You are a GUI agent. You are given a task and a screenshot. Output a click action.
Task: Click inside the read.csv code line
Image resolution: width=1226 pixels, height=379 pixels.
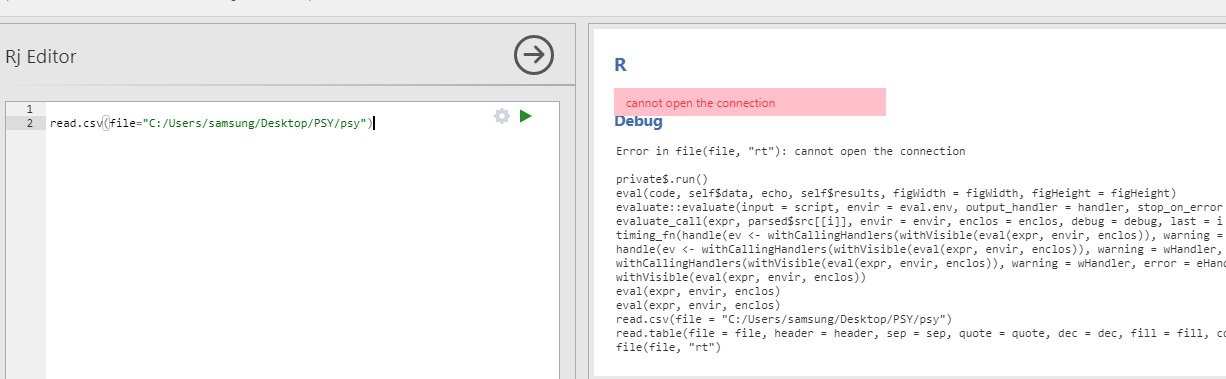tap(211, 123)
